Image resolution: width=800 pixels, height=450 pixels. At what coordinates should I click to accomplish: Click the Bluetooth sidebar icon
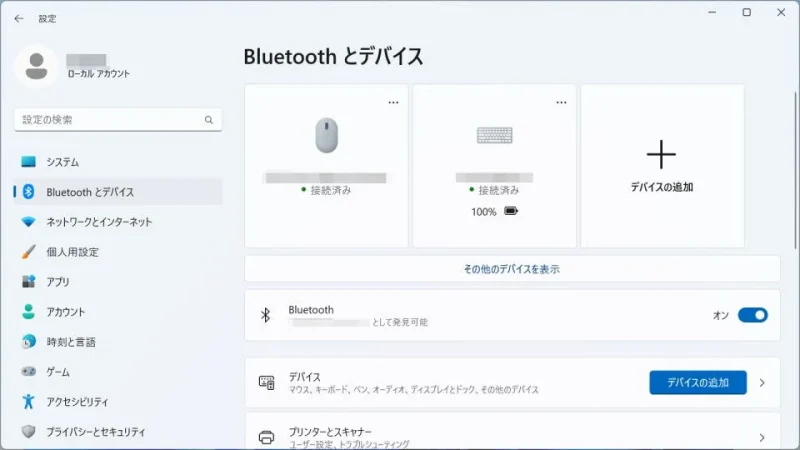pos(29,192)
